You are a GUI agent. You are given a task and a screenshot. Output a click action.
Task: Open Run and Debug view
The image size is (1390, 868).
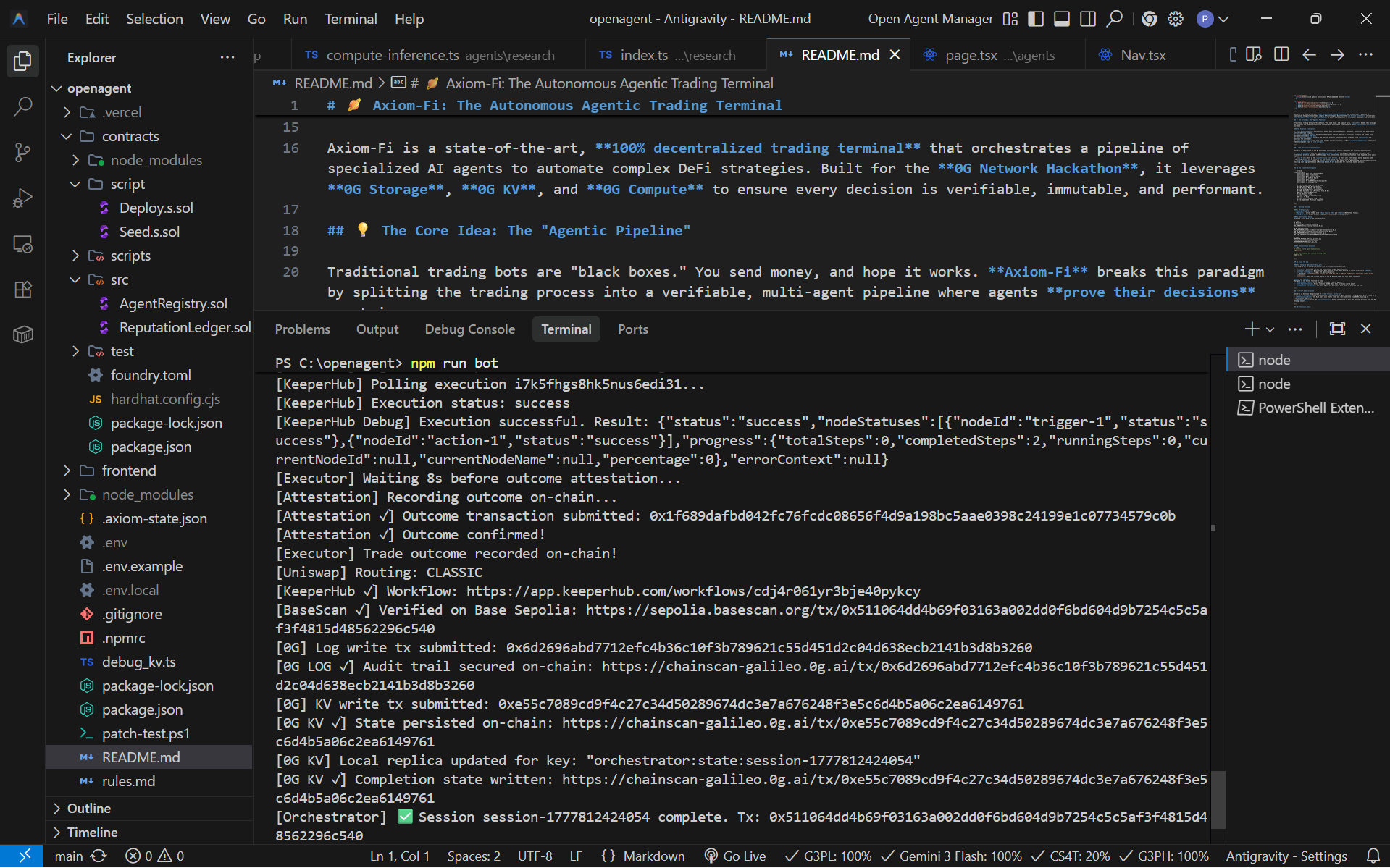click(22, 198)
